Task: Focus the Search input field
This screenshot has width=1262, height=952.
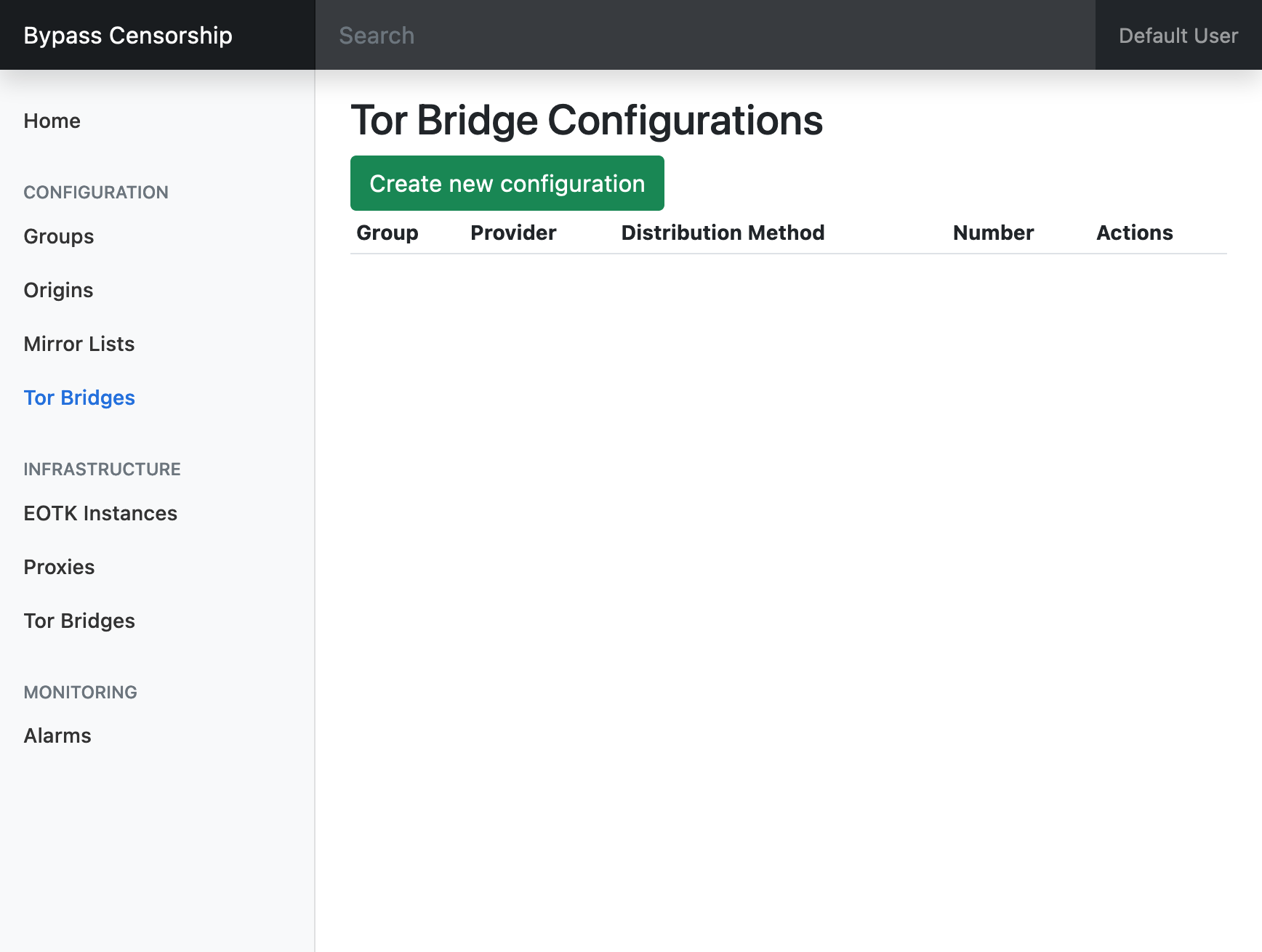Action: click(x=704, y=35)
